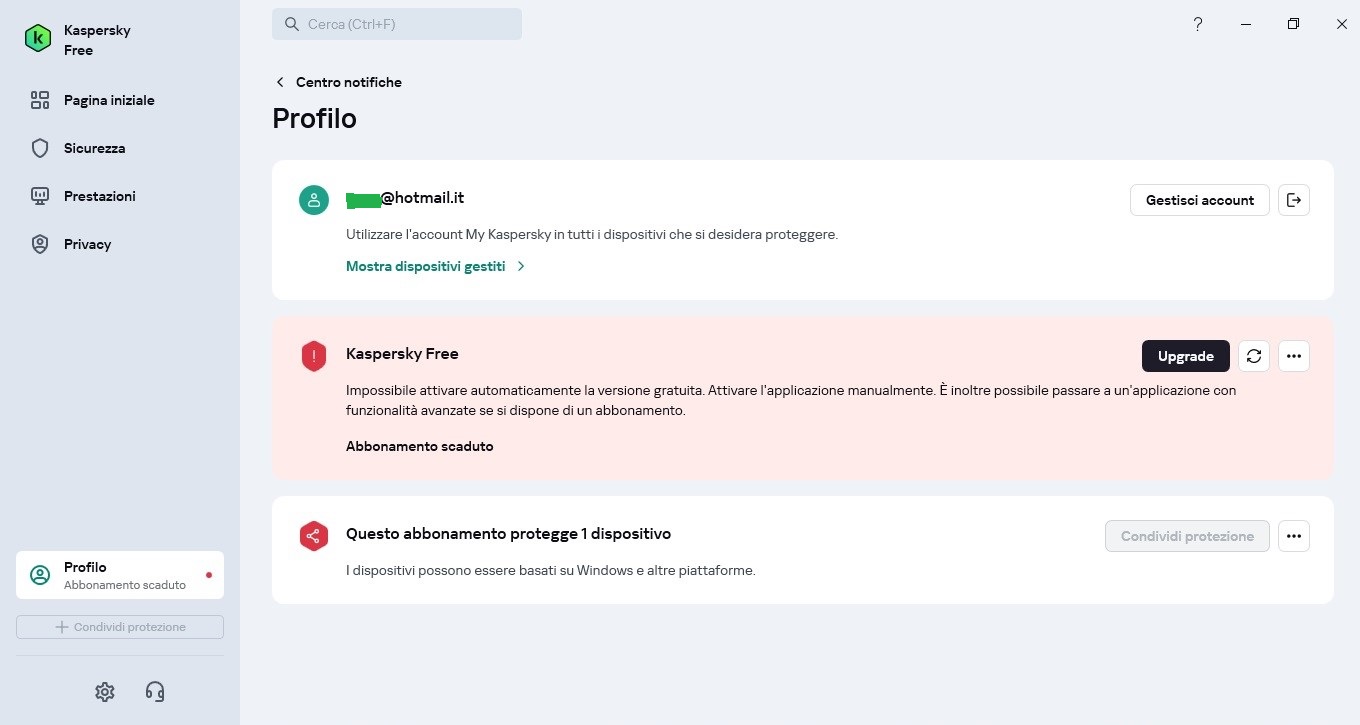Screen dimensions: 1360x725
Task: Expand Mostra dispositivi gestiti chevron
Action: [x=521, y=266]
